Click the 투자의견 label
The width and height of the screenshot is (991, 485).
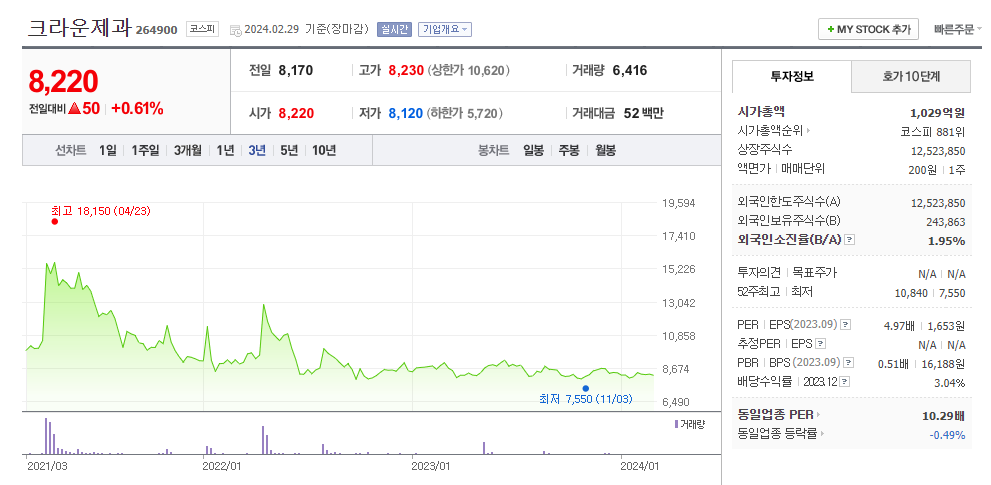(760, 273)
